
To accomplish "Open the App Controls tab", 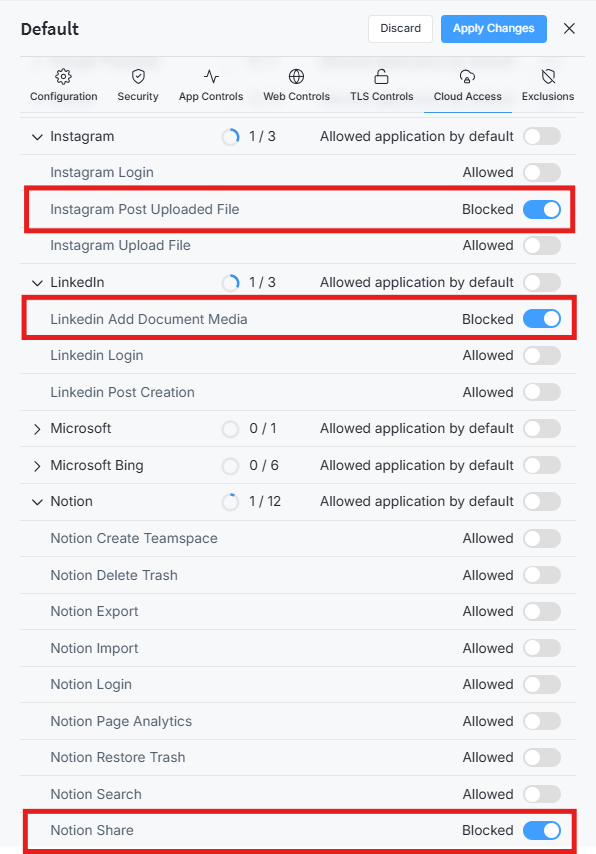I will click(x=211, y=86).
